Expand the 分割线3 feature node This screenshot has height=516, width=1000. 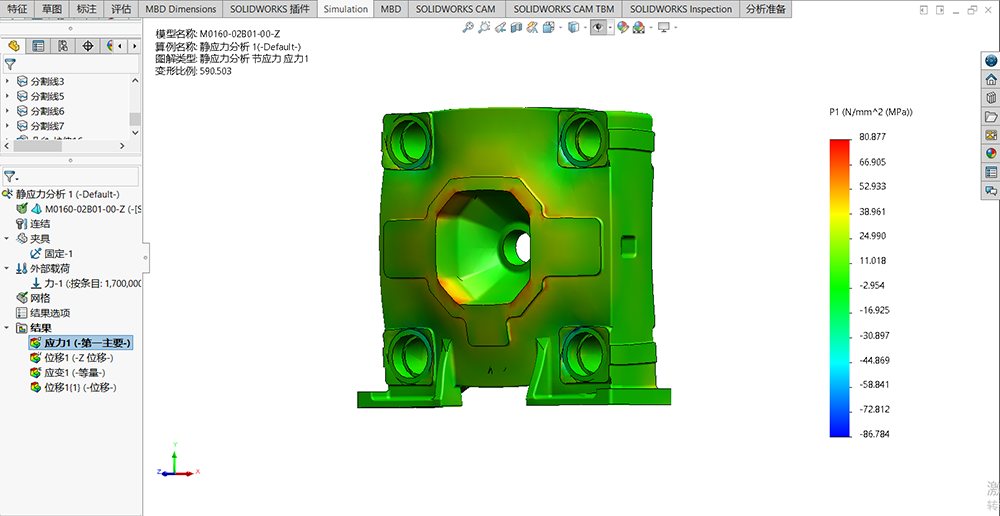pos(8,81)
